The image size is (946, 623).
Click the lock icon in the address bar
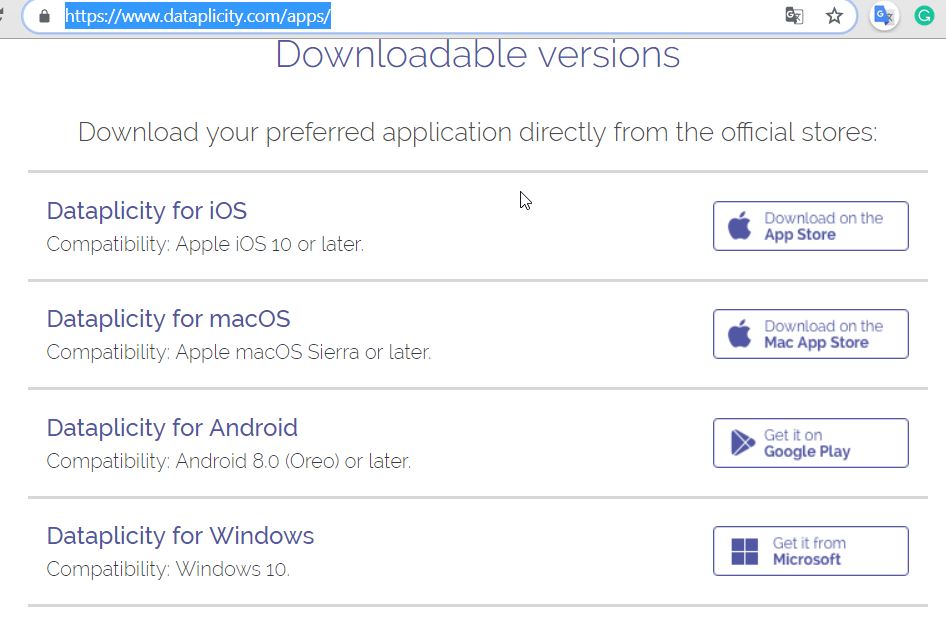[44, 16]
